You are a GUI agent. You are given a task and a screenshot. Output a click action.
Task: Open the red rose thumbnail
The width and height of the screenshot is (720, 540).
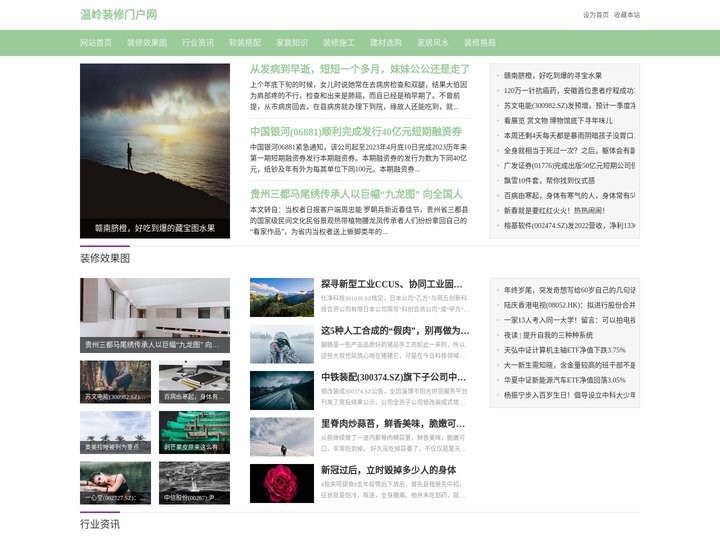[x=281, y=484]
